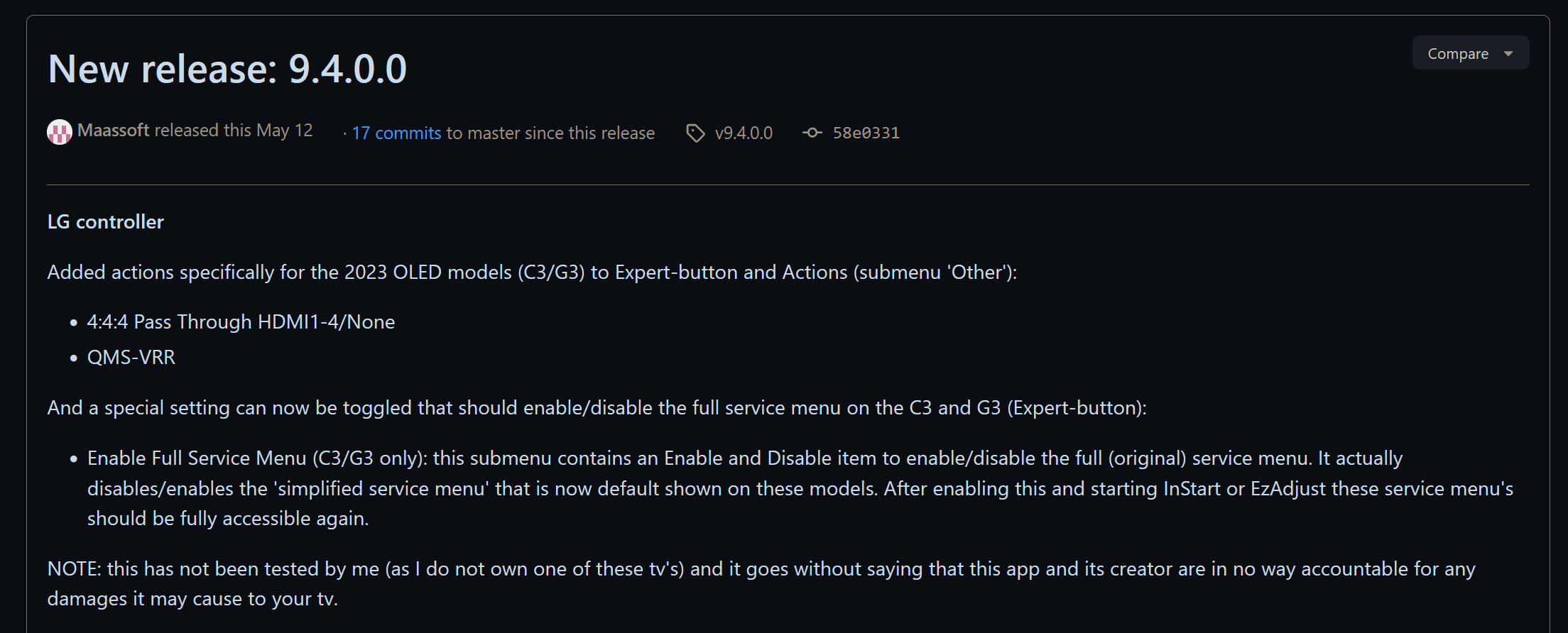Image resolution: width=1568 pixels, height=633 pixels.
Task: Select the 4:4:4 Pass Through HDMI1-4/None item
Action: [x=241, y=322]
